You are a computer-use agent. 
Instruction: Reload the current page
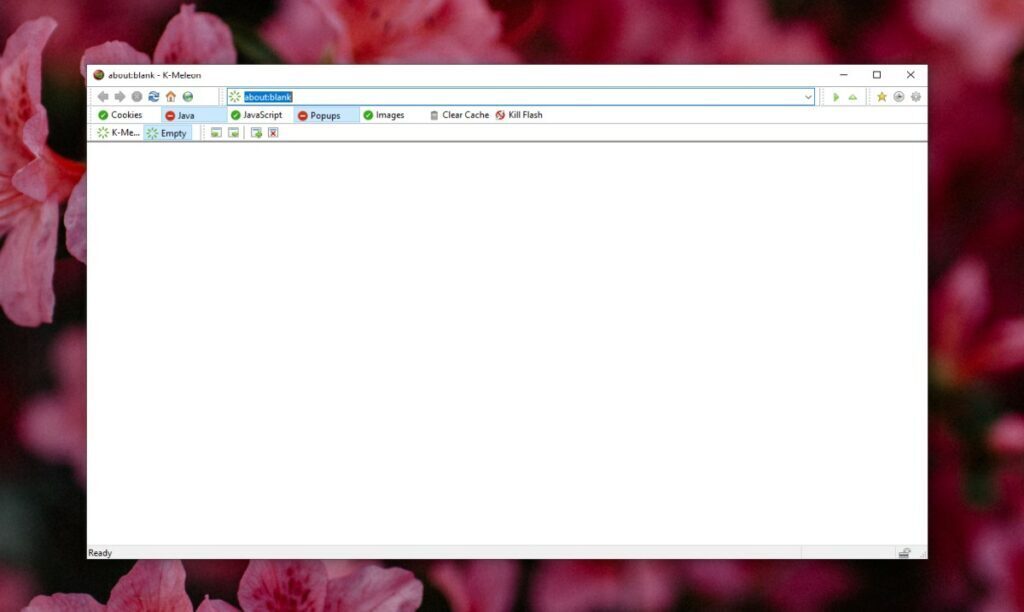point(153,97)
